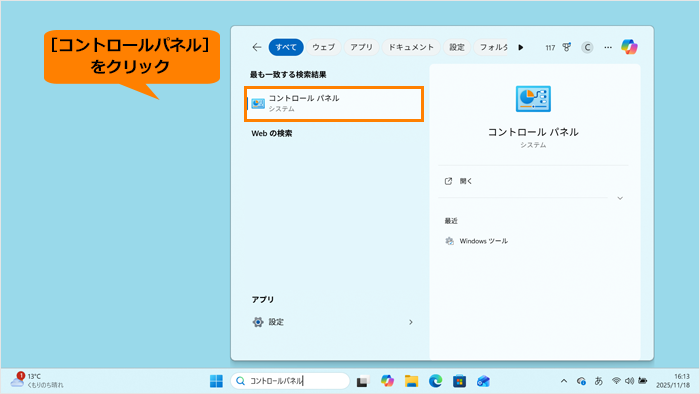Show hidden system tray icons

point(564,381)
